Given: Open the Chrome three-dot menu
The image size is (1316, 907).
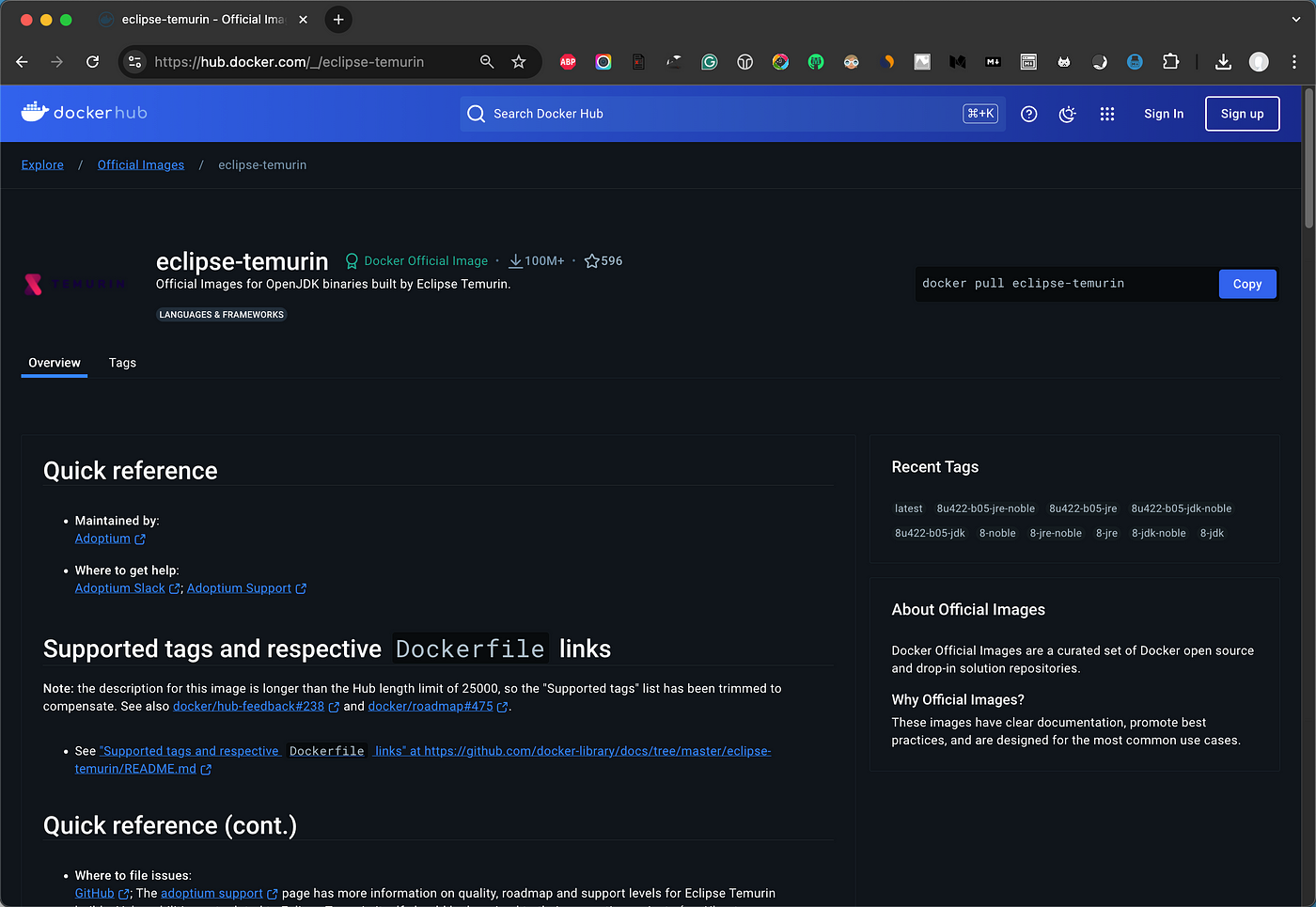Looking at the screenshot, I should pyautogui.click(x=1294, y=62).
